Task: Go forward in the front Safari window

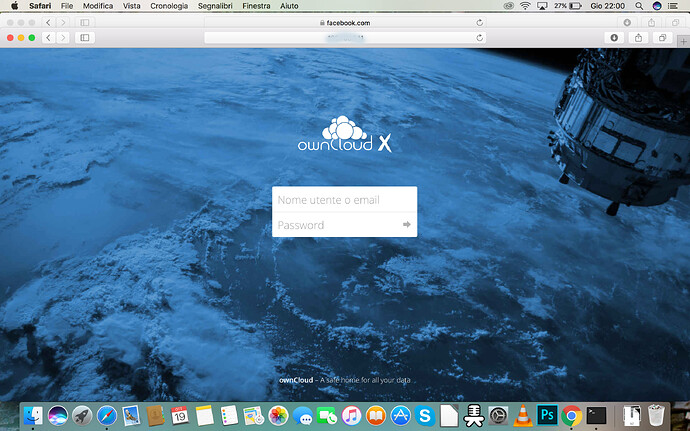Action: pyautogui.click(x=63, y=38)
